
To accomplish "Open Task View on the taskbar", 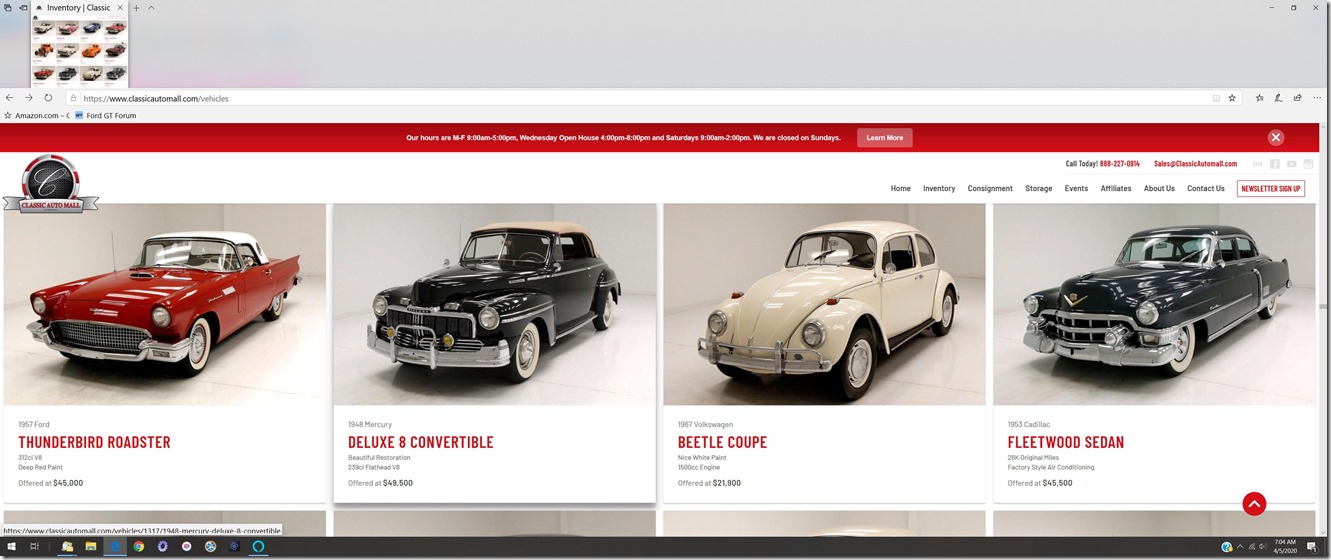I will (34, 547).
